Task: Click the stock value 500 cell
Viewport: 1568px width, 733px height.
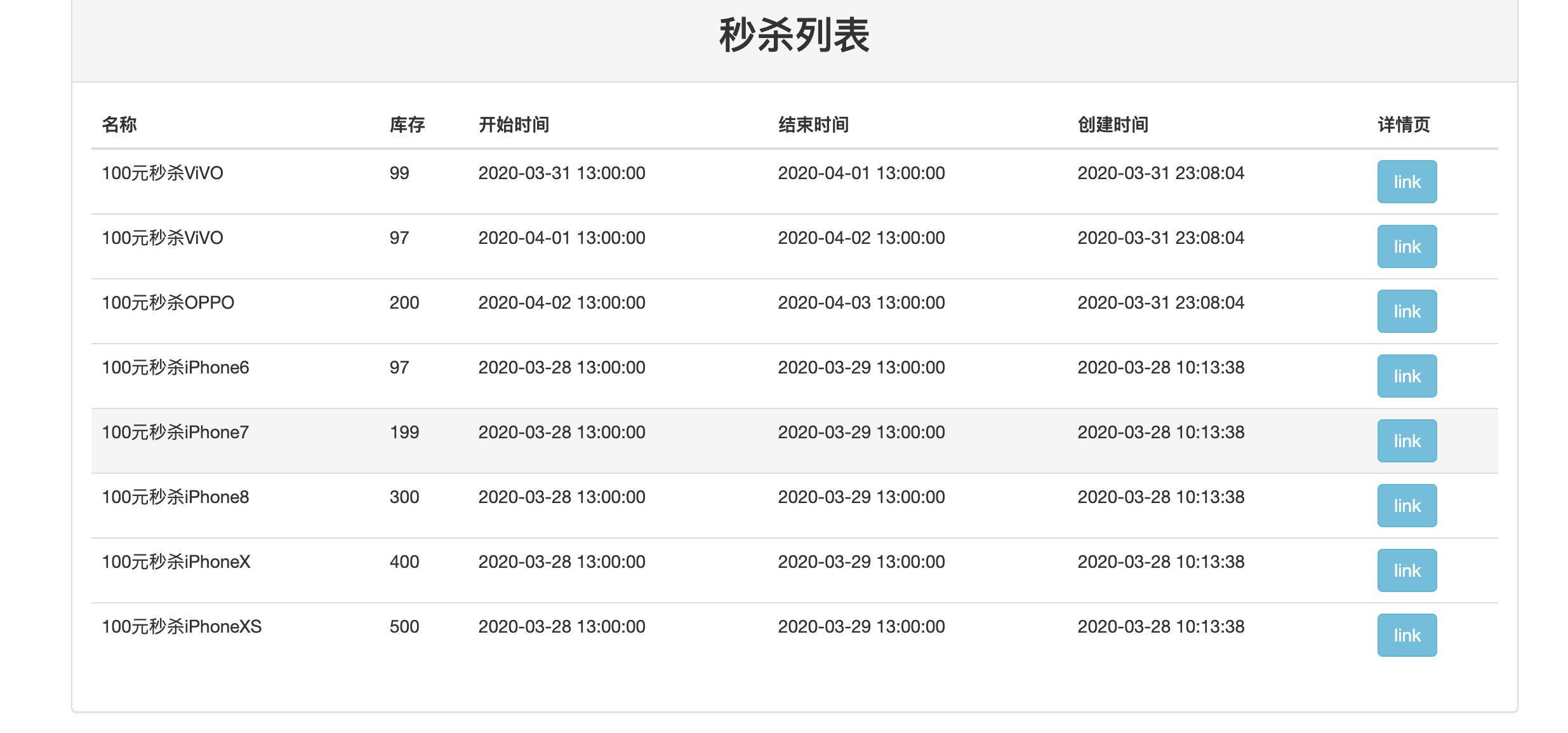Action: coord(404,626)
